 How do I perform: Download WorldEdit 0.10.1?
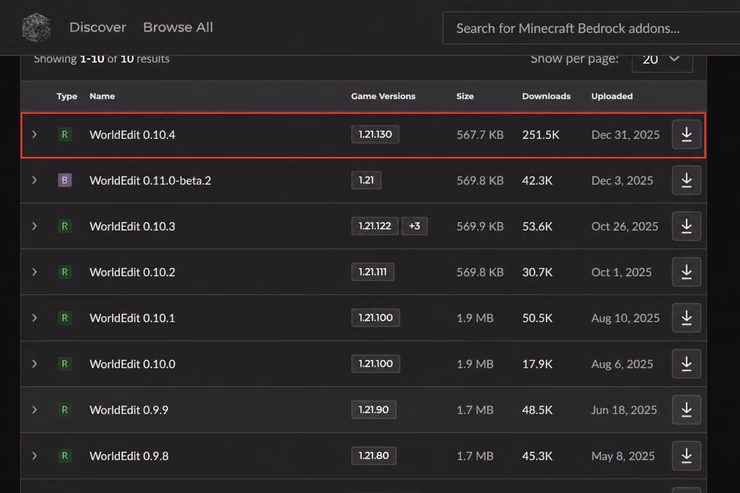tap(686, 318)
